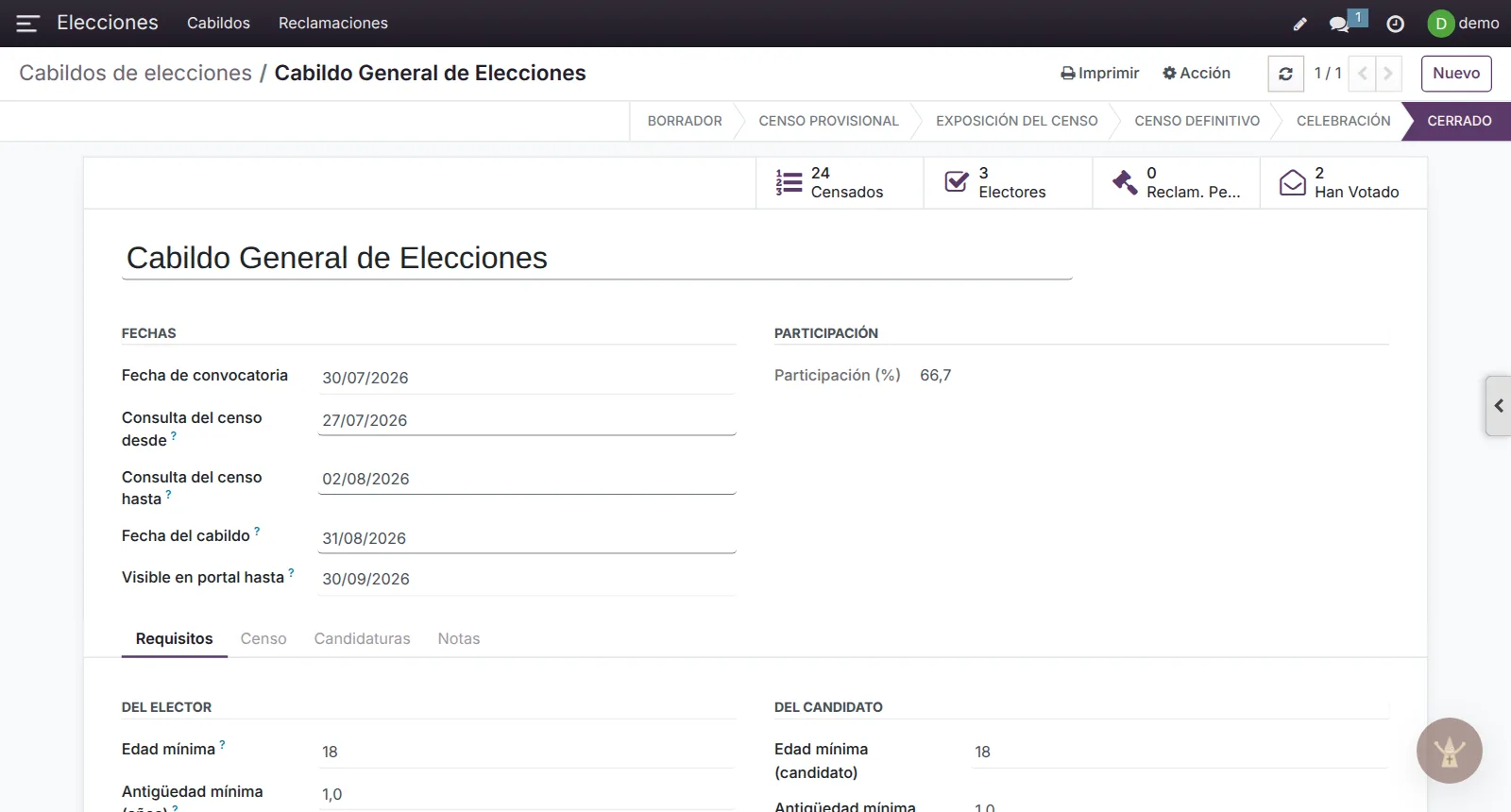Open the Reclamaciones menu
The width and height of the screenshot is (1511, 812).
click(333, 24)
